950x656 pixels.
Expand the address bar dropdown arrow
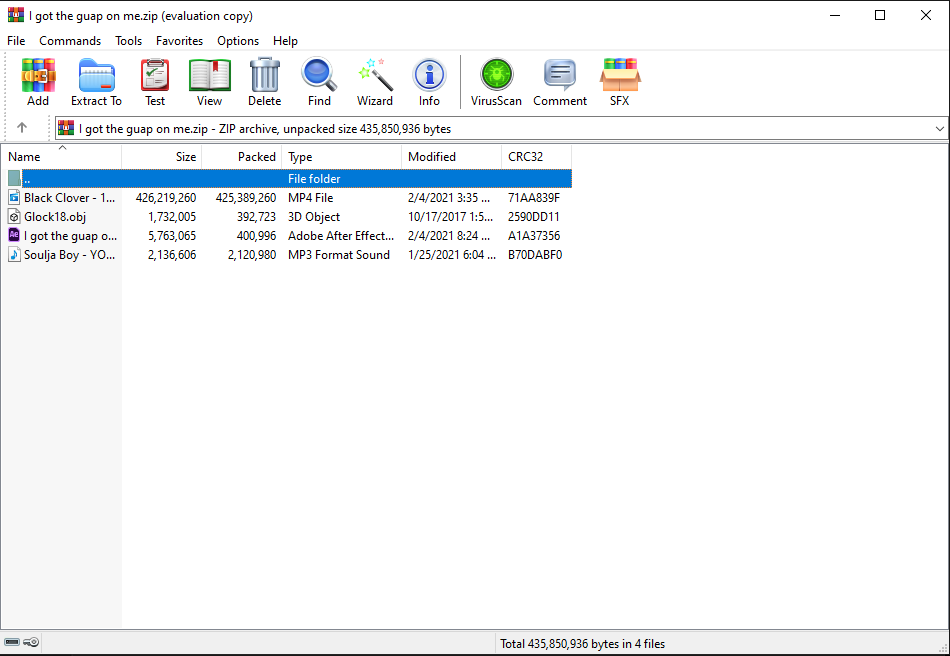point(940,128)
